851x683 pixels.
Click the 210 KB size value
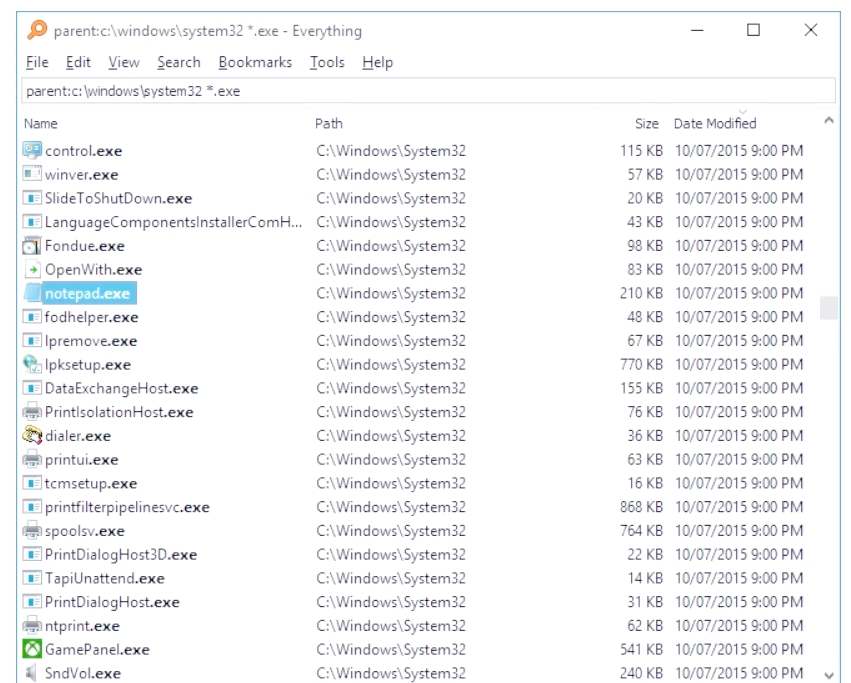coord(642,294)
